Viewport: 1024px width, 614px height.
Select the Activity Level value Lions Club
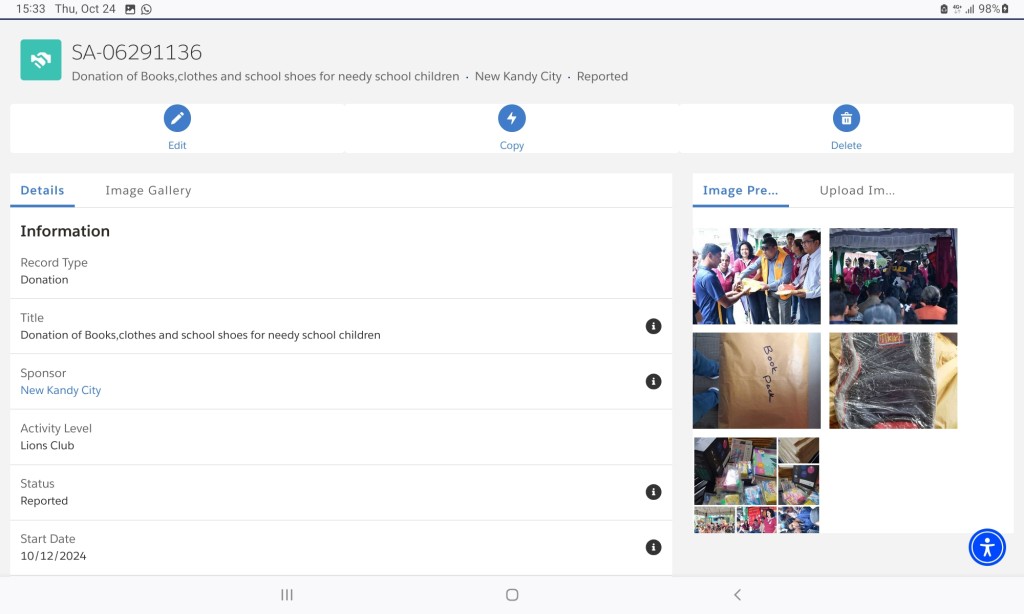(47, 445)
